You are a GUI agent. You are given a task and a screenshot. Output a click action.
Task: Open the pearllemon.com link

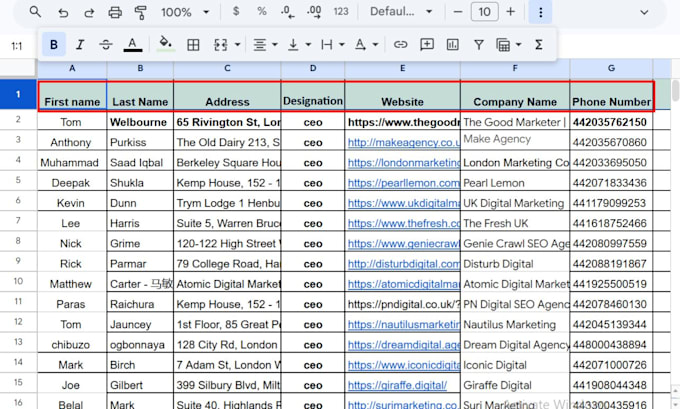click(x=404, y=183)
